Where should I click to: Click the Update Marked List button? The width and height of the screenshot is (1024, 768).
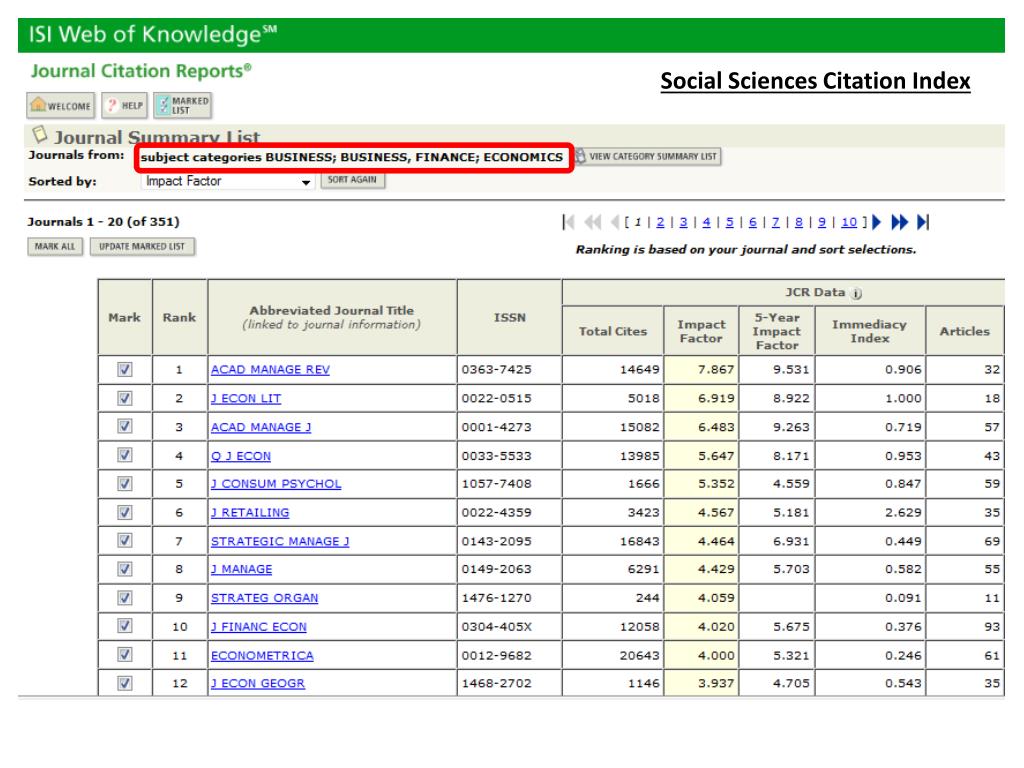[x=142, y=247]
